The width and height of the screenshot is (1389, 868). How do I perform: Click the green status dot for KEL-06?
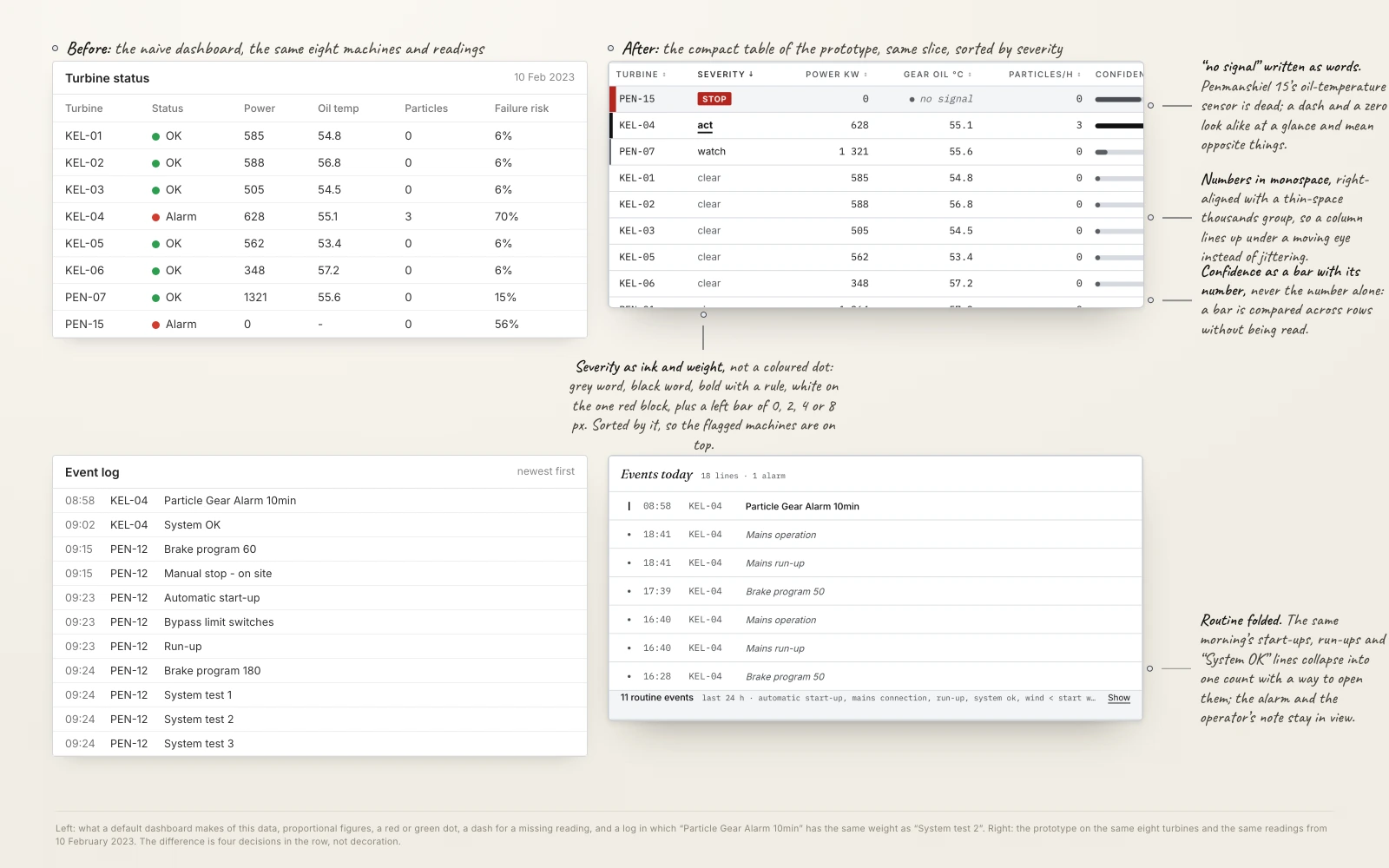(x=155, y=271)
